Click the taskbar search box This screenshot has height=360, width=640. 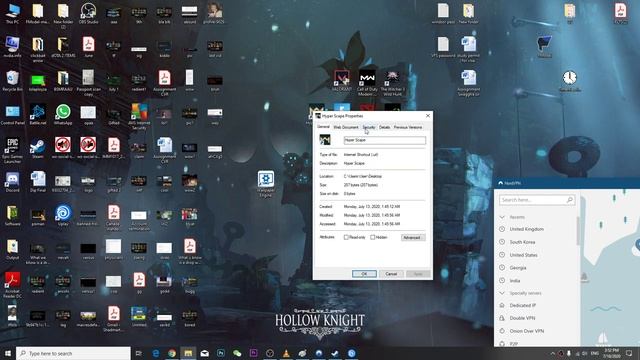[x=73, y=353]
